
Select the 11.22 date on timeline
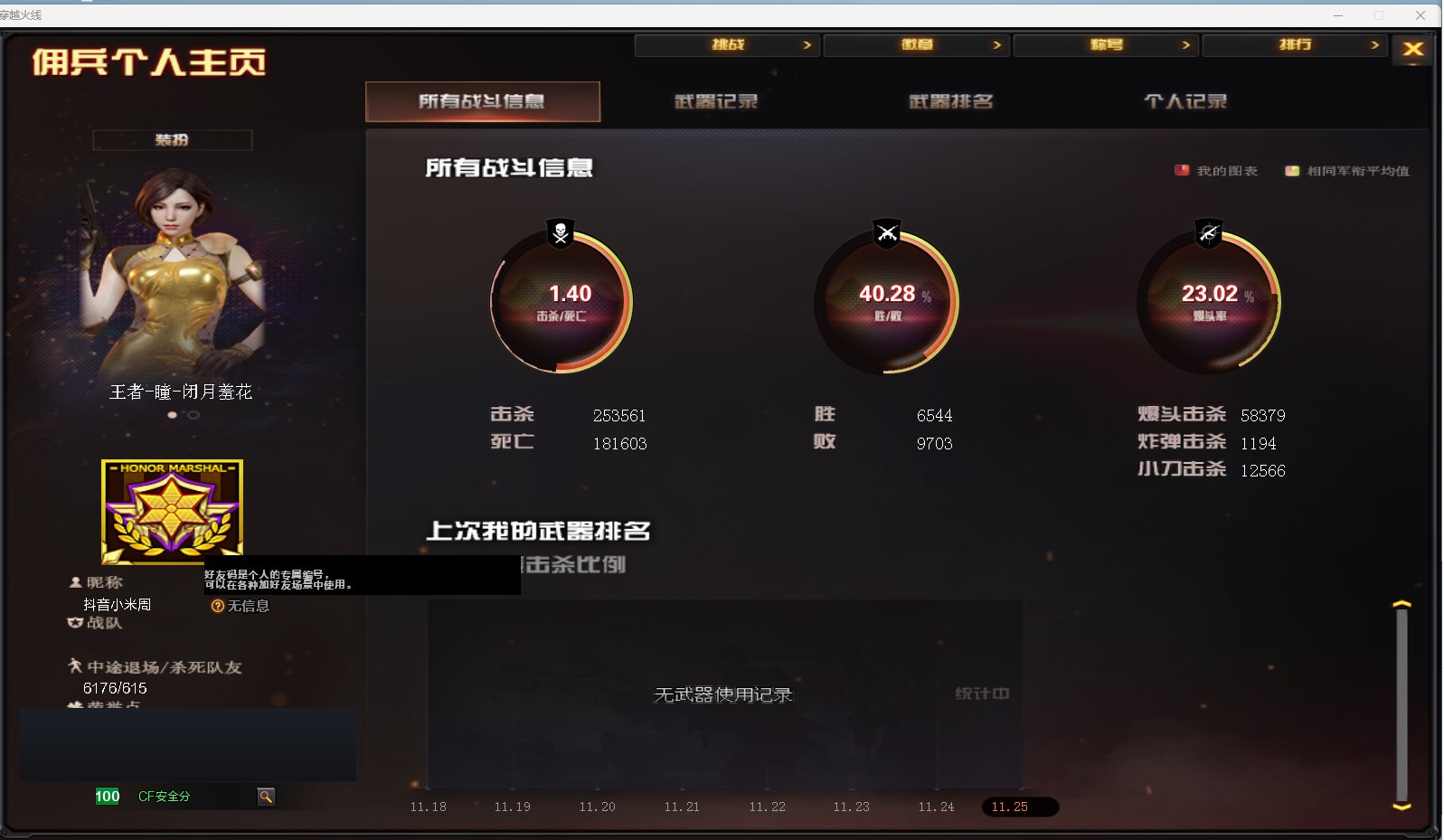(x=767, y=807)
